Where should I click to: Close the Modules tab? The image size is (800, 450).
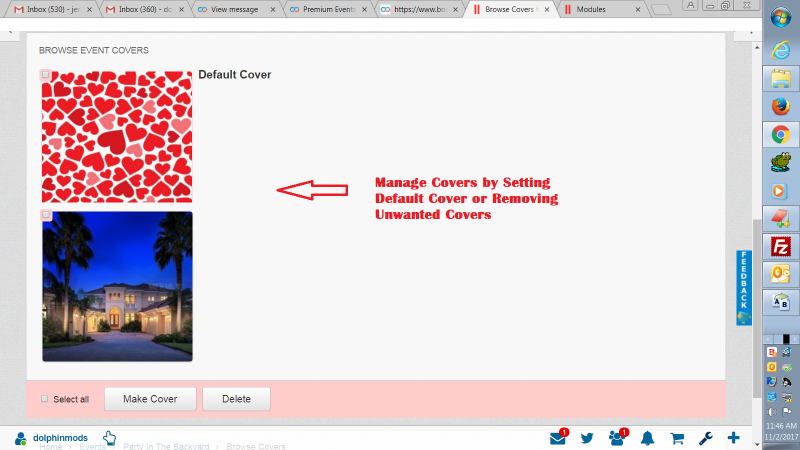point(638,10)
